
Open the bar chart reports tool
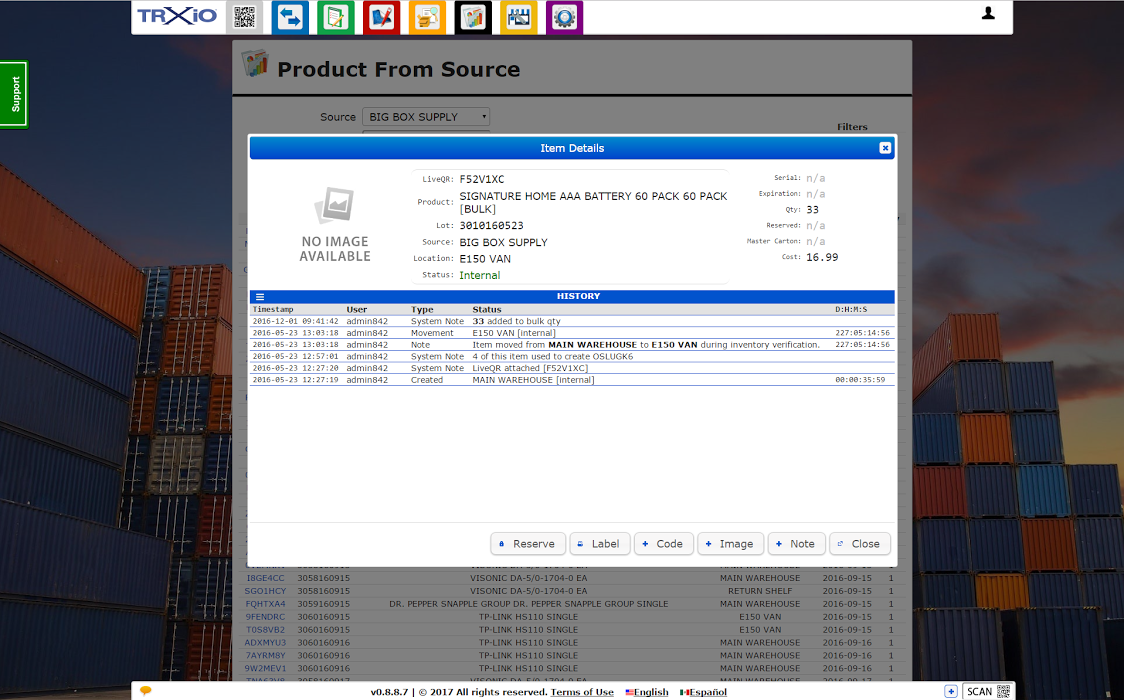tap(472, 17)
